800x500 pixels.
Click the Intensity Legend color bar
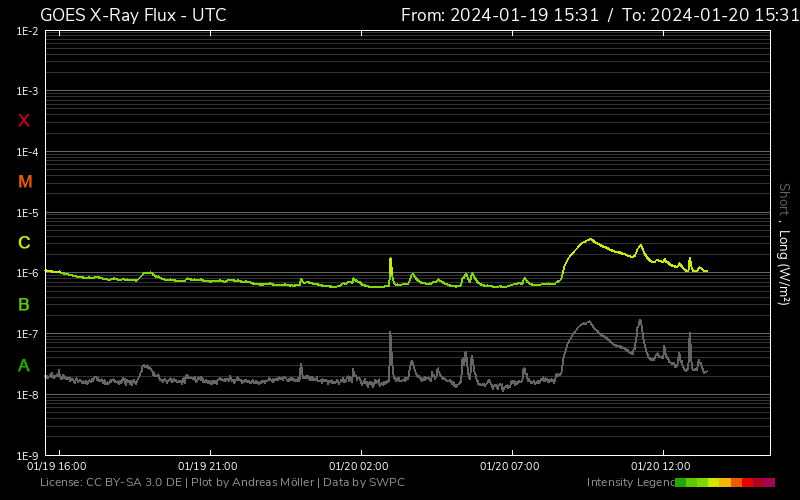pos(725,483)
